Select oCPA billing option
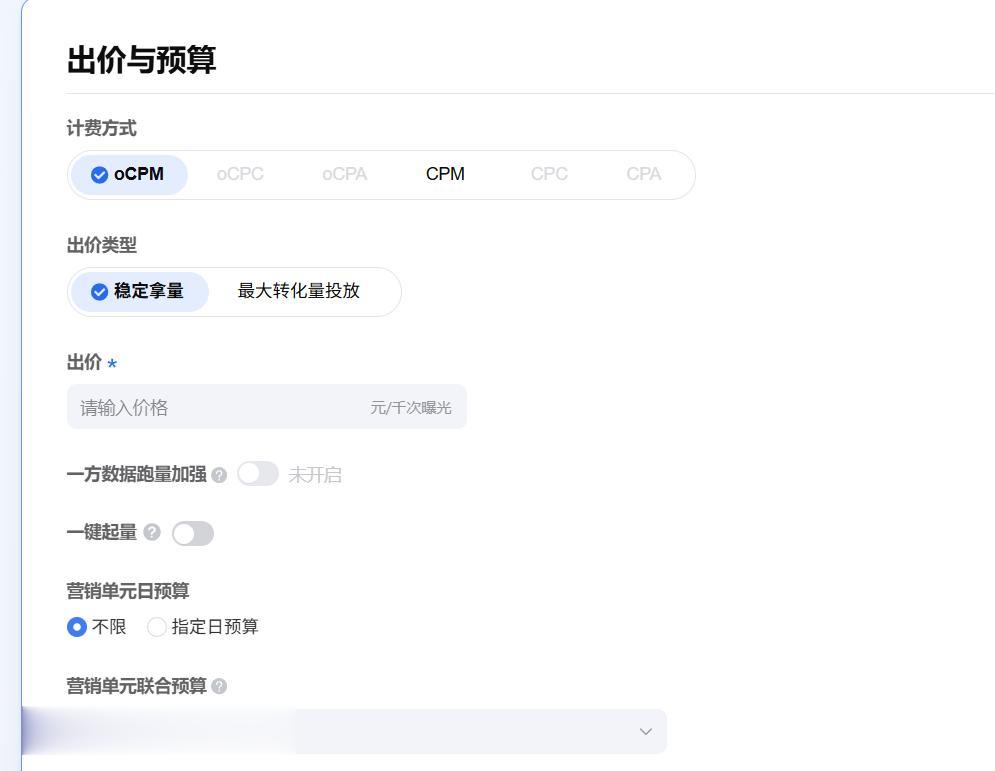The image size is (995, 771). (345, 174)
